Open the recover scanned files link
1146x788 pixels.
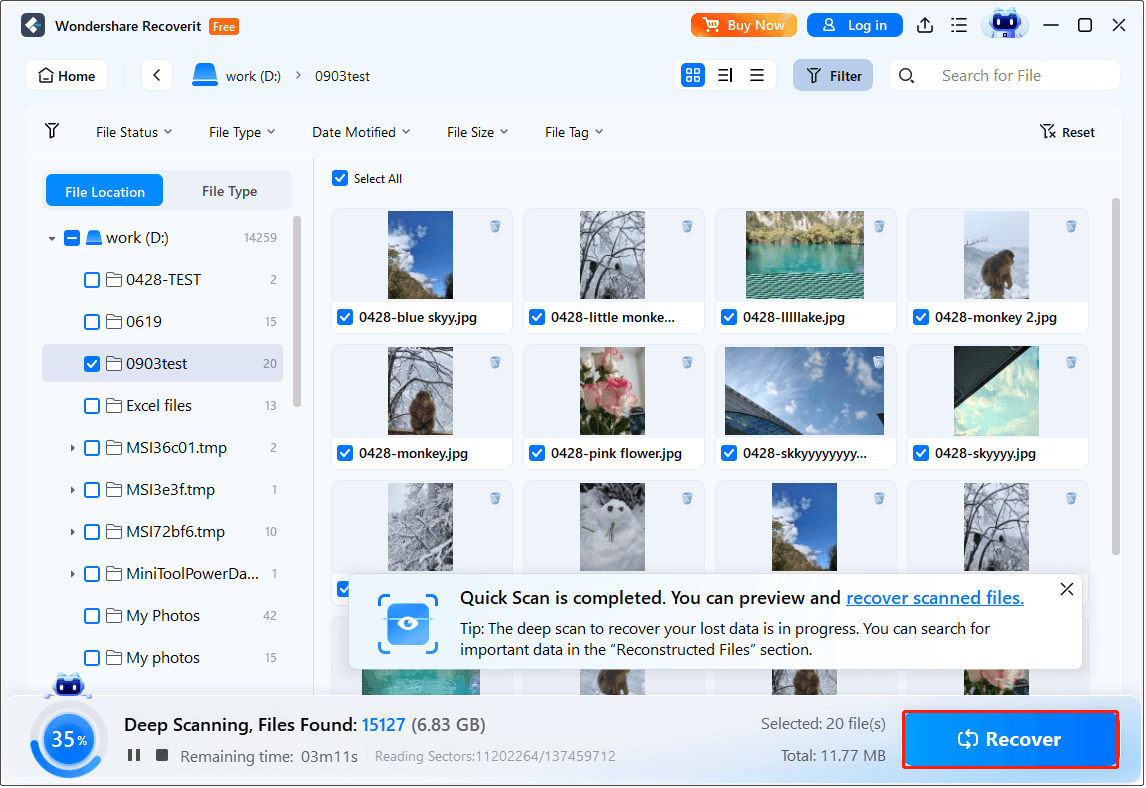[x=935, y=598]
